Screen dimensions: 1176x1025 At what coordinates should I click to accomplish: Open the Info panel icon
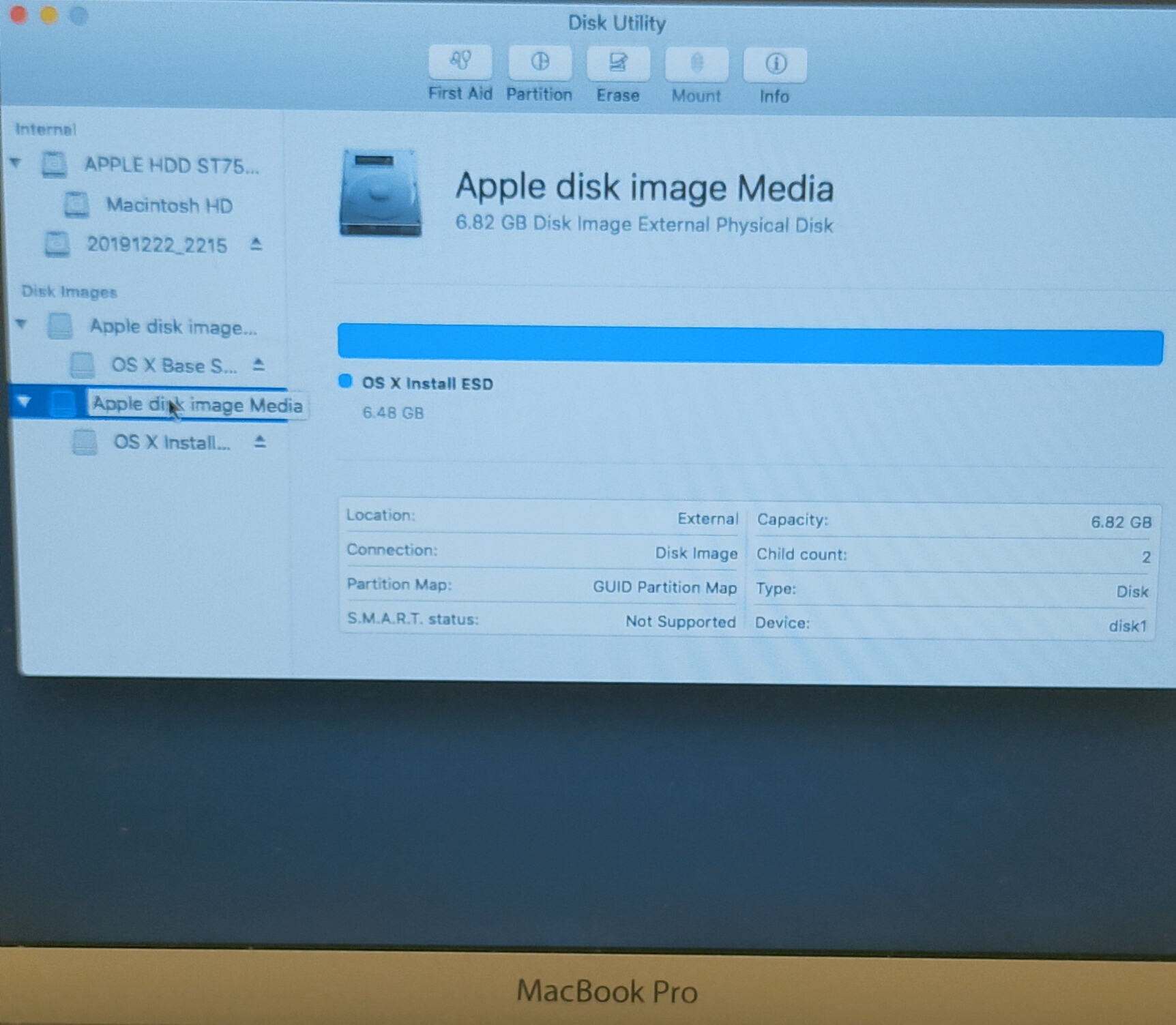[774, 65]
